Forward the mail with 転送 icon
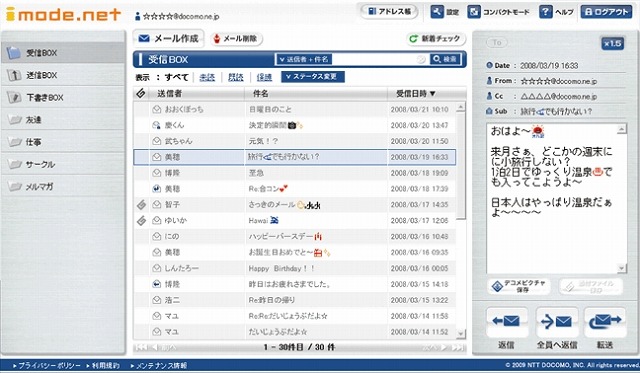The height and width of the screenshot is (373, 640). tap(605, 322)
